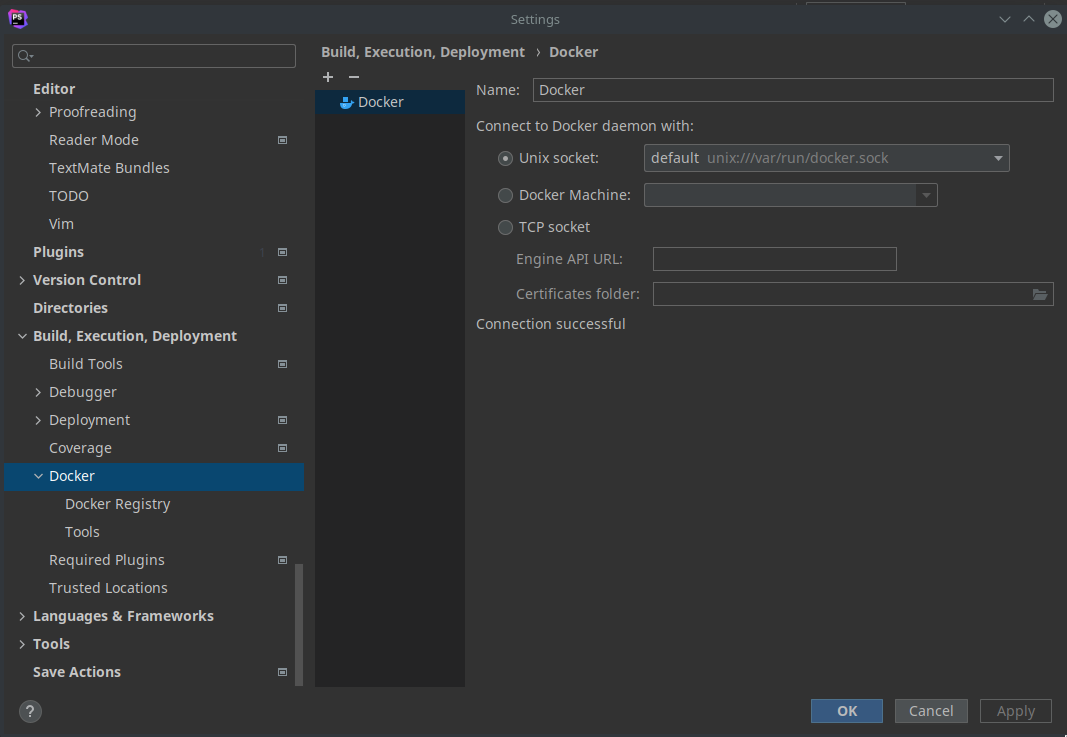Open the Certificates folder browse icon

(x=1040, y=294)
